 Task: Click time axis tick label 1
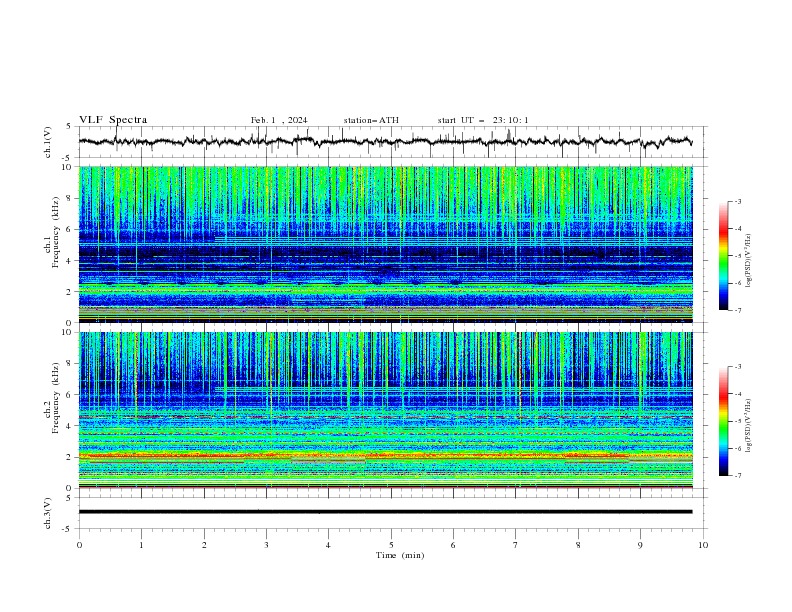pos(141,545)
